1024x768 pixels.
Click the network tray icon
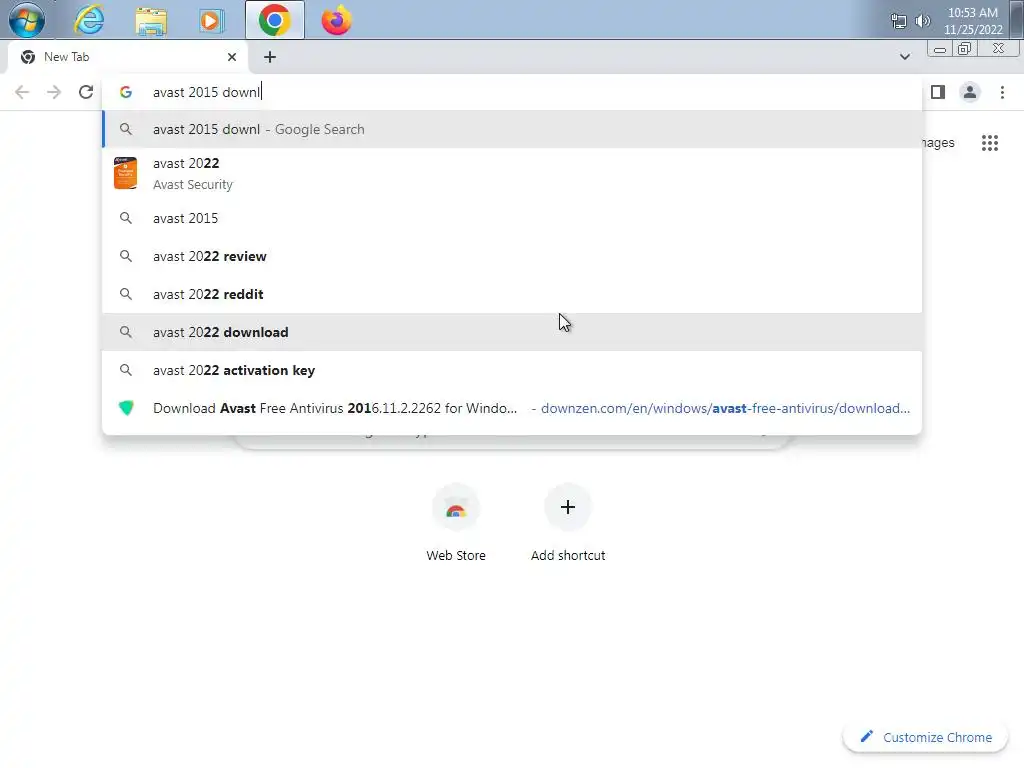899,21
